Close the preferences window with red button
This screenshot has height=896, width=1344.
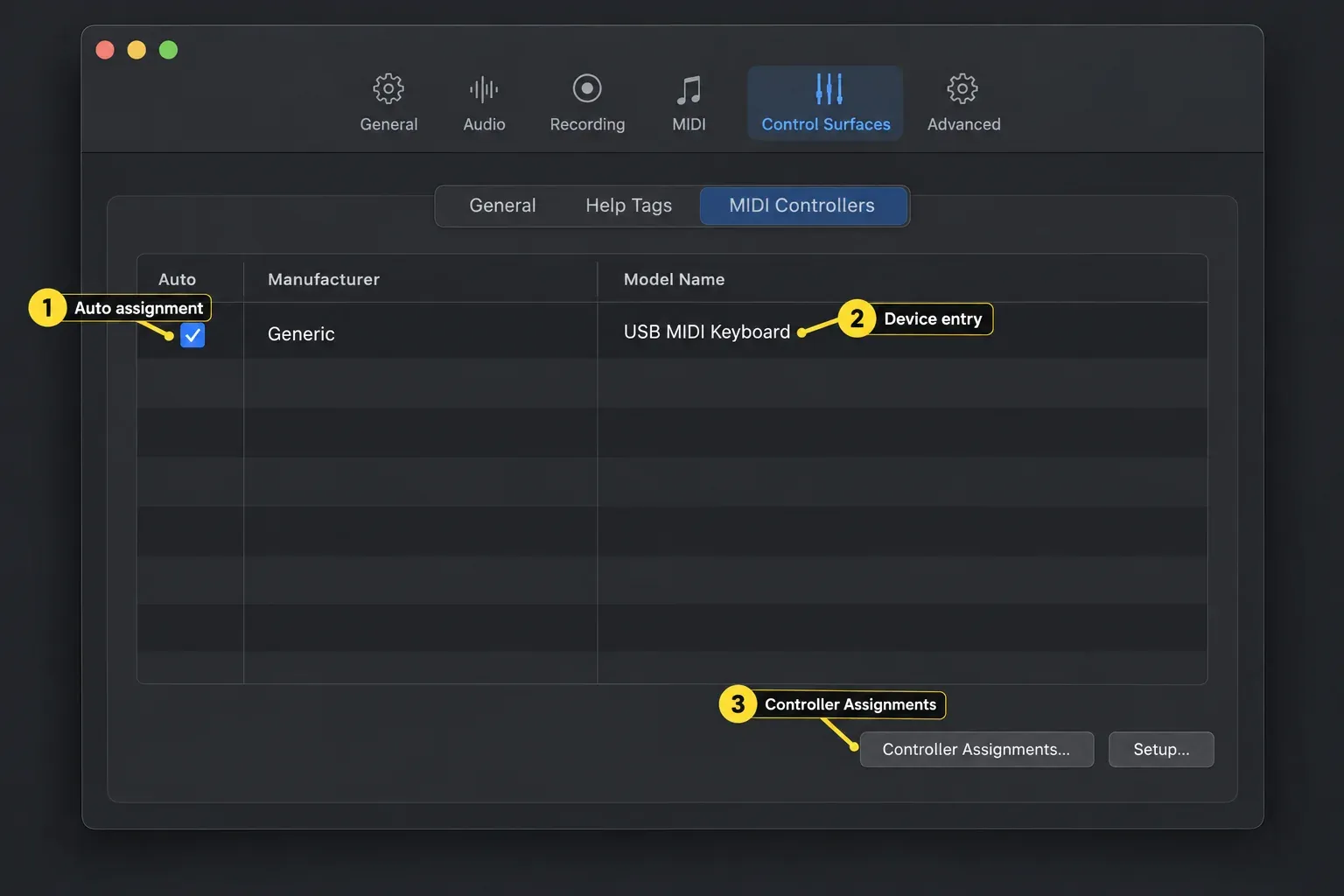(105, 50)
